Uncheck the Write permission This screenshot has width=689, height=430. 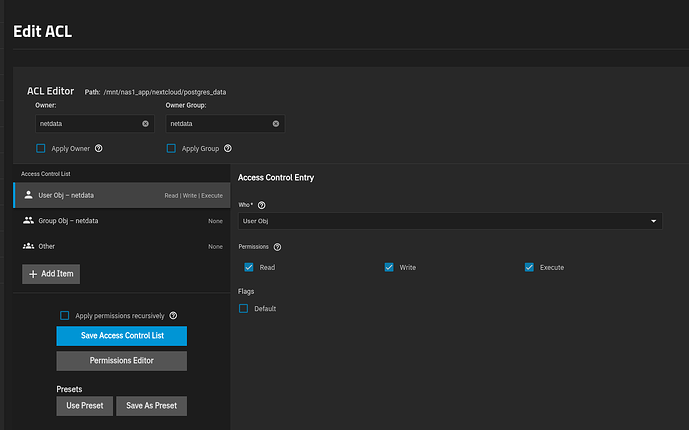point(389,267)
